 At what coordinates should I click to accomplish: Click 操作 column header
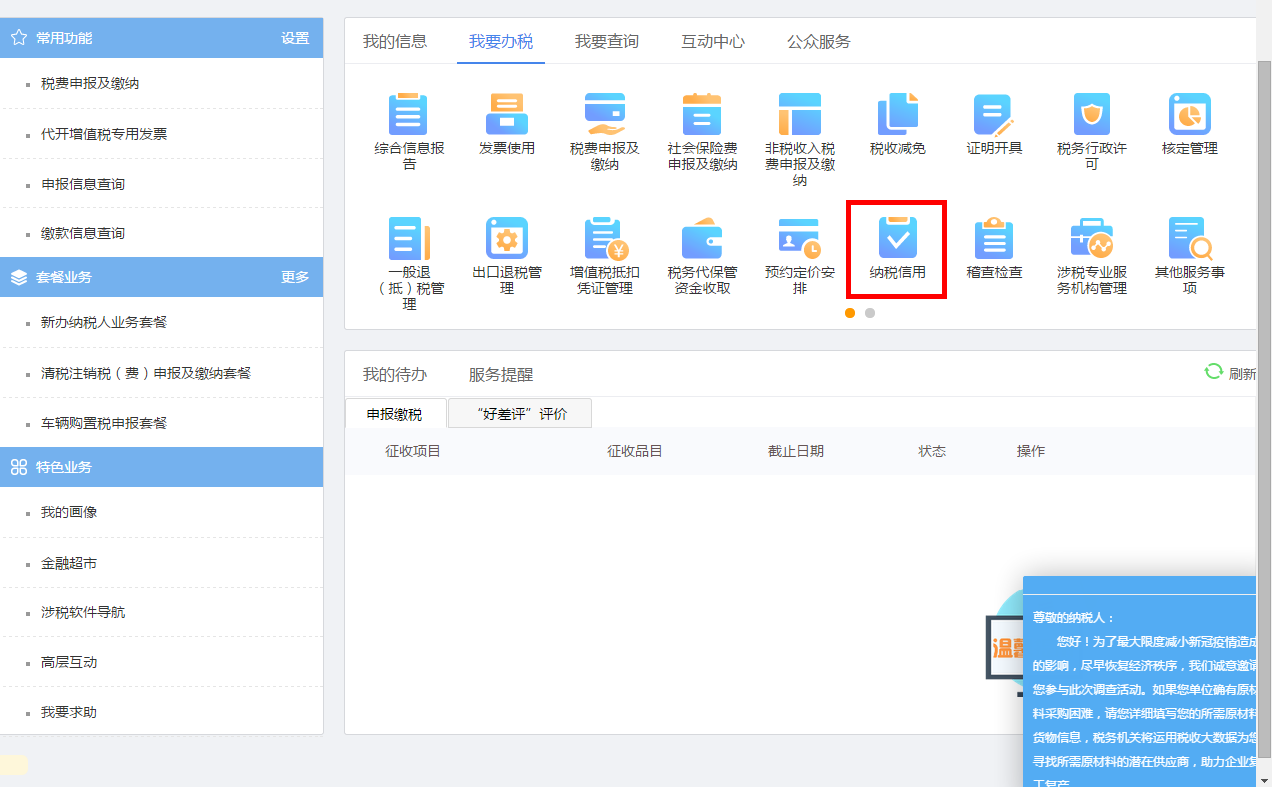(x=1031, y=451)
